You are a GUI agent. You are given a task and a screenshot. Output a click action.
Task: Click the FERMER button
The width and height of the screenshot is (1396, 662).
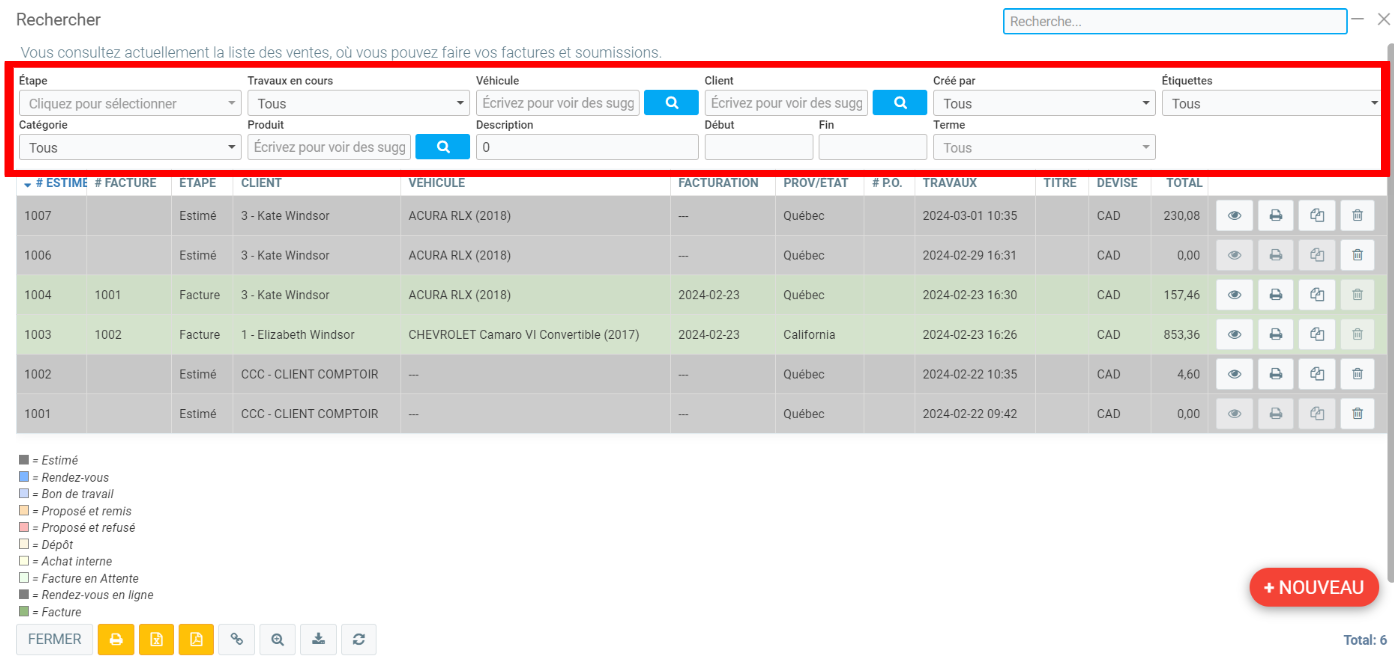tap(55, 639)
